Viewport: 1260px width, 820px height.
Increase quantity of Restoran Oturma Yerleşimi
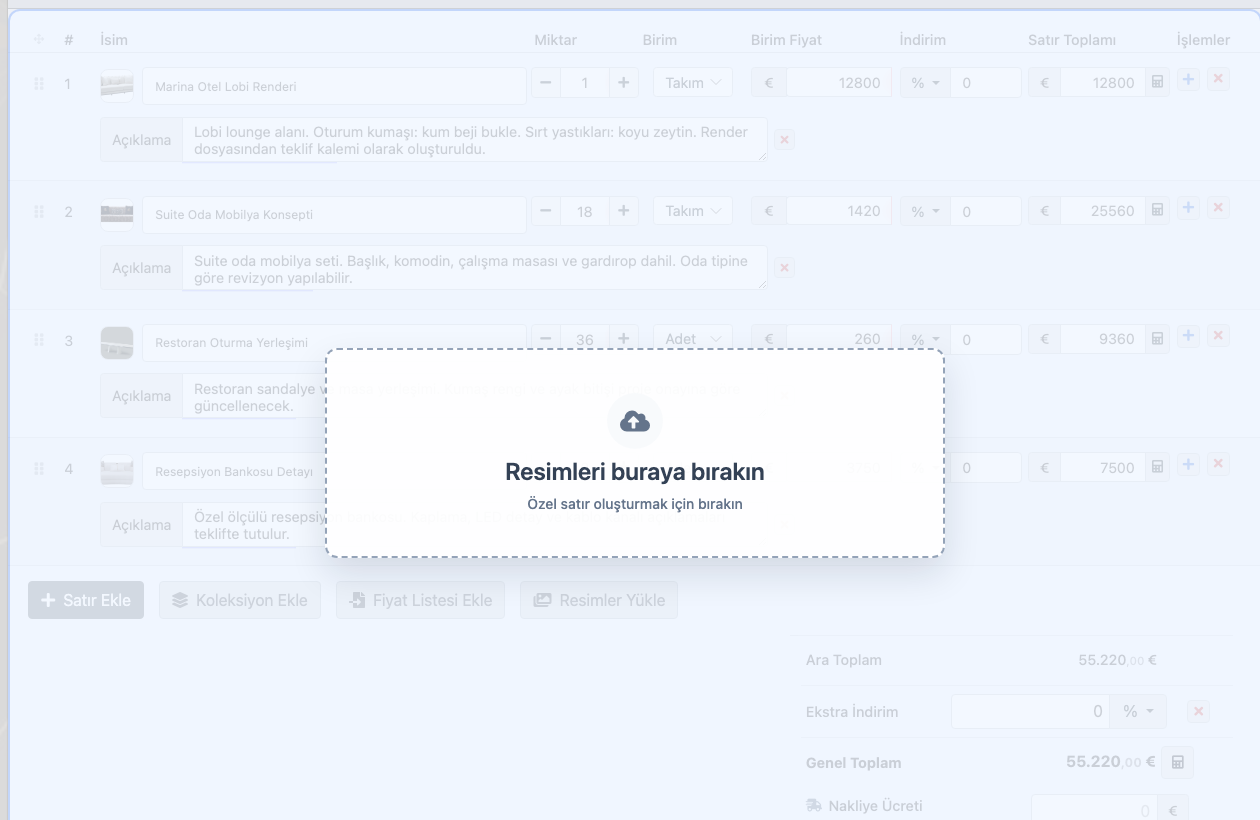tap(624, 338)
